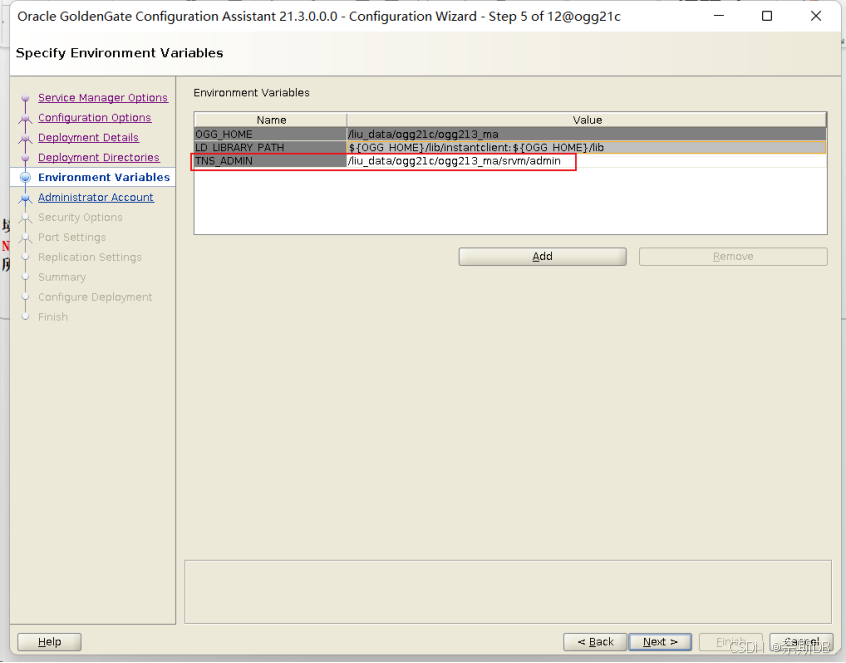The width and height of the screenshot is (846, 663).
Task: Click the Add button
Action: tap(542, 257)
